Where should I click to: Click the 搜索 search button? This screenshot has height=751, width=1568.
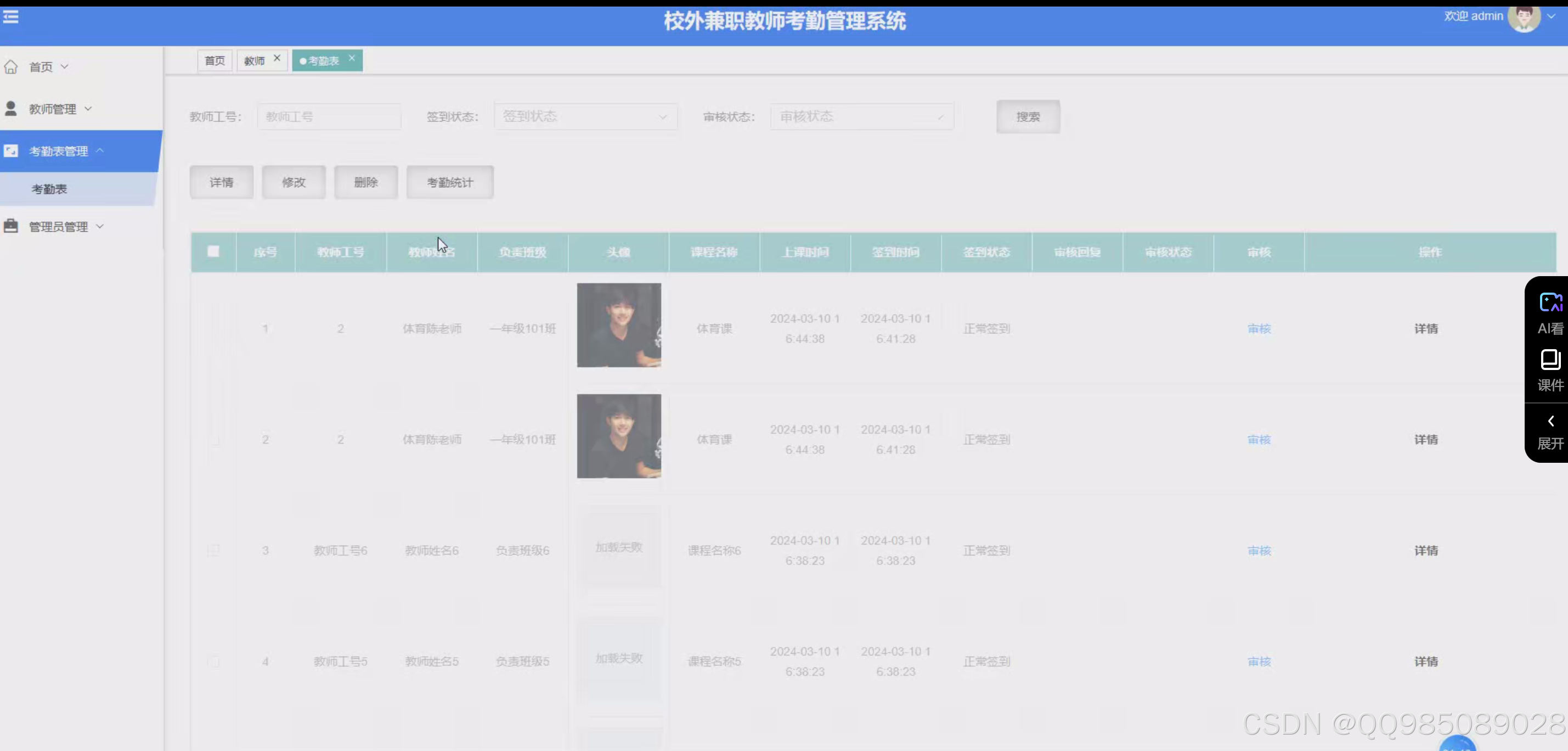click(x=1028, y=116)
